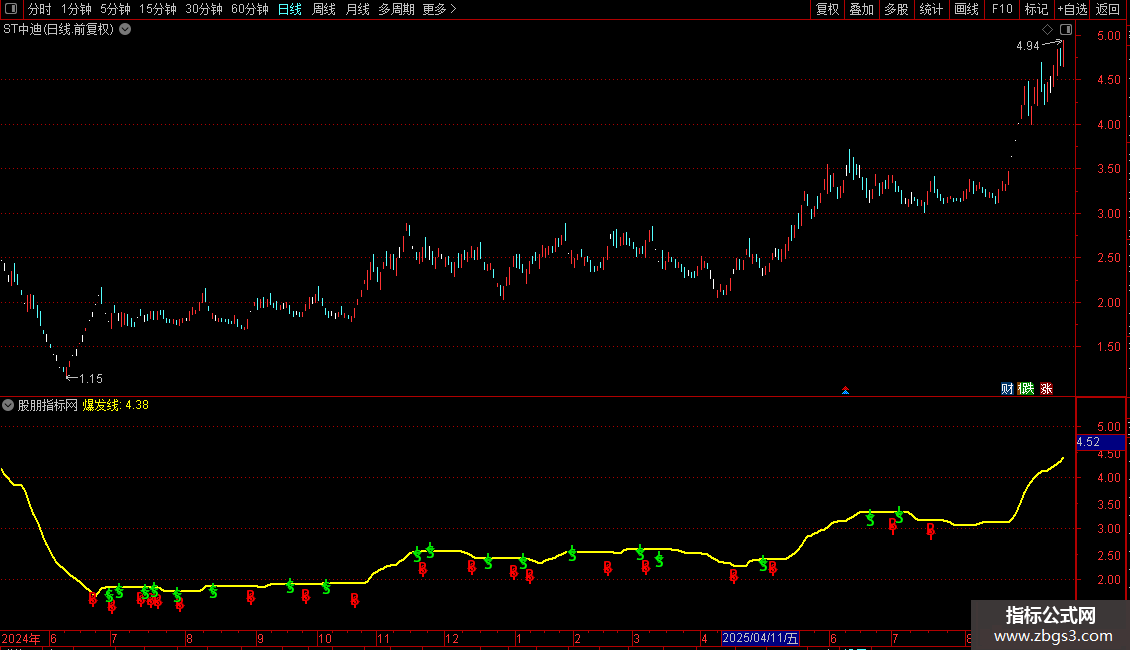This screenshot has width=1130, height=650.
Task: Click month 10 on the date axis
Action: 324,638
